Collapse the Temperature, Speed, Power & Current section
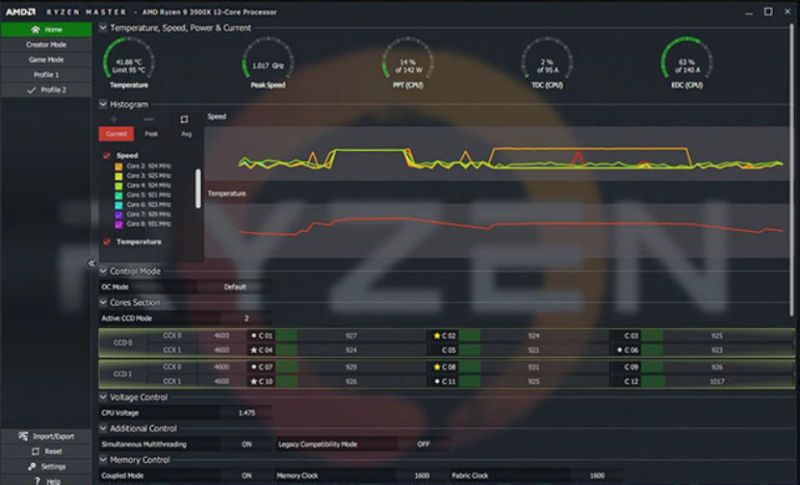Viewport: 800px width, 485px height. pos(103,28)
